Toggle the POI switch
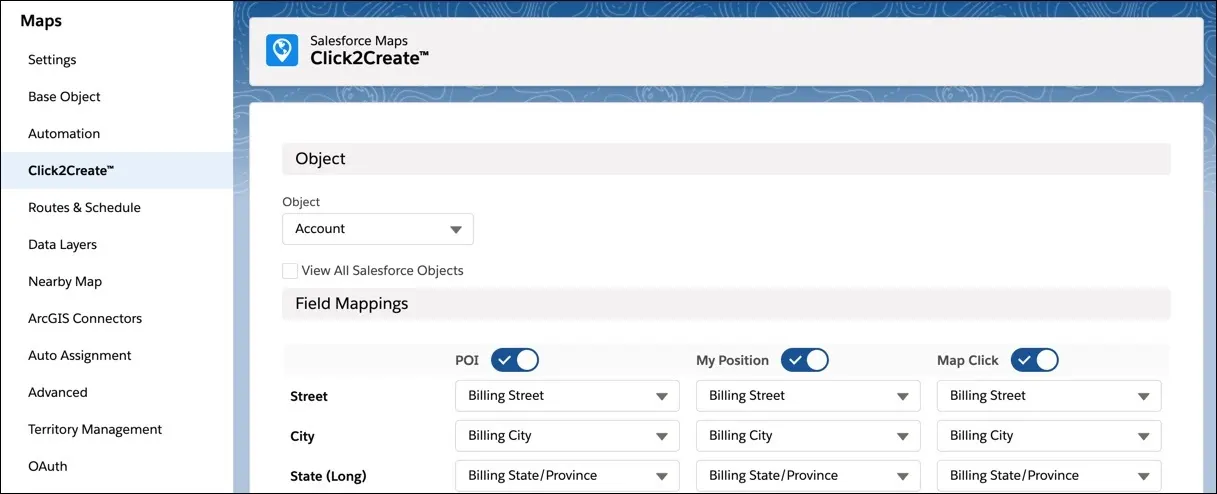This screenshot has width=1217, height=494. pos(515,360)
